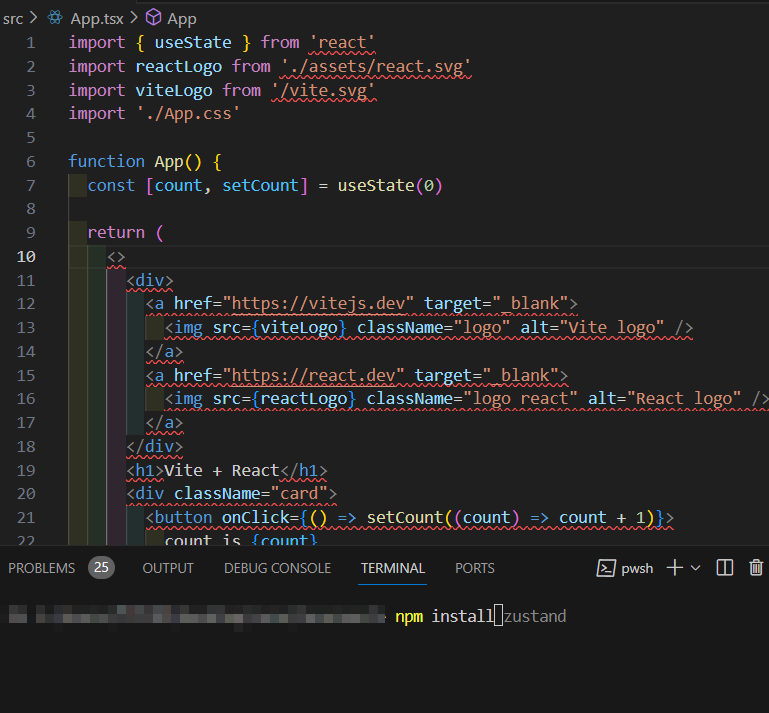Click className="card" on line 20
The height and width of the screenshot is (713, 769).
pyautogui.click(x=251, y=494)
